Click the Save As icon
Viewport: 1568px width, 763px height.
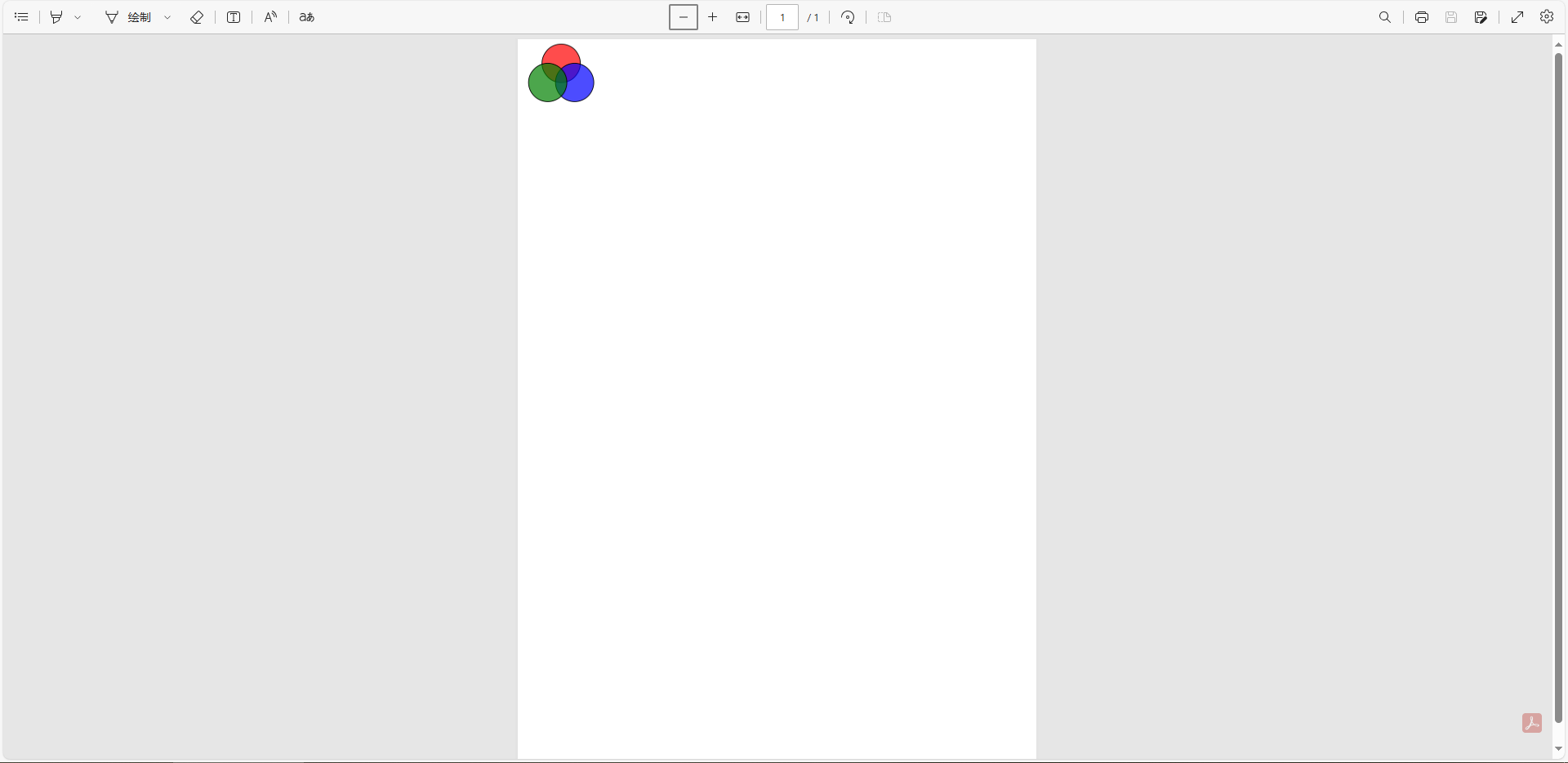(x=1481, y=17)
